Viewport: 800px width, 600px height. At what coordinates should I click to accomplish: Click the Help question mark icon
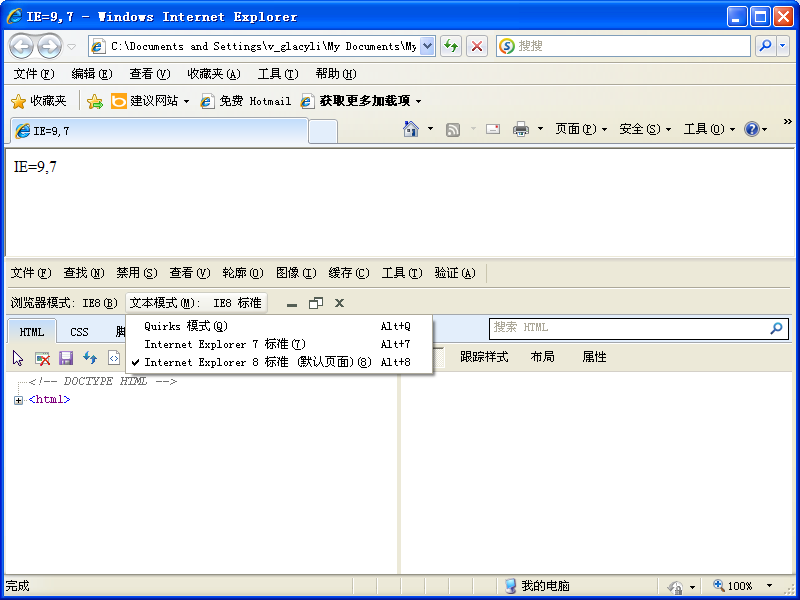[751, 129]
